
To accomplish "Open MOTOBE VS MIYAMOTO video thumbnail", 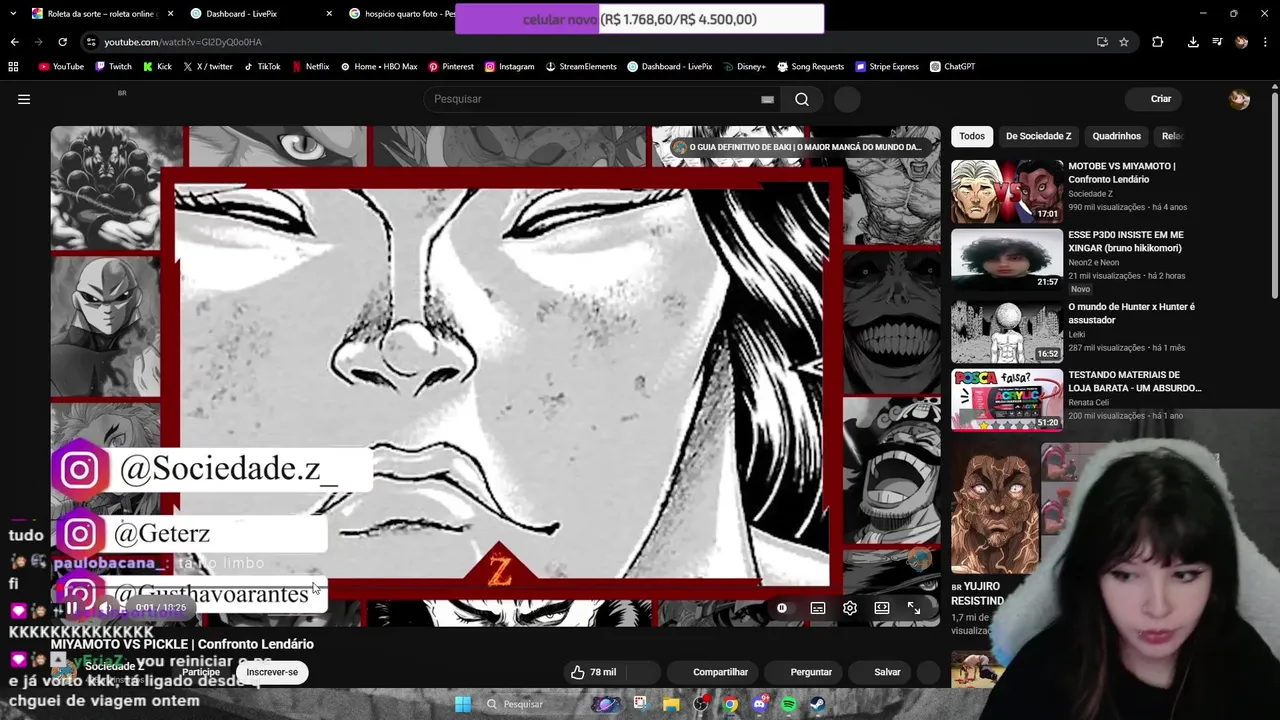I will tap(1007, 191).
